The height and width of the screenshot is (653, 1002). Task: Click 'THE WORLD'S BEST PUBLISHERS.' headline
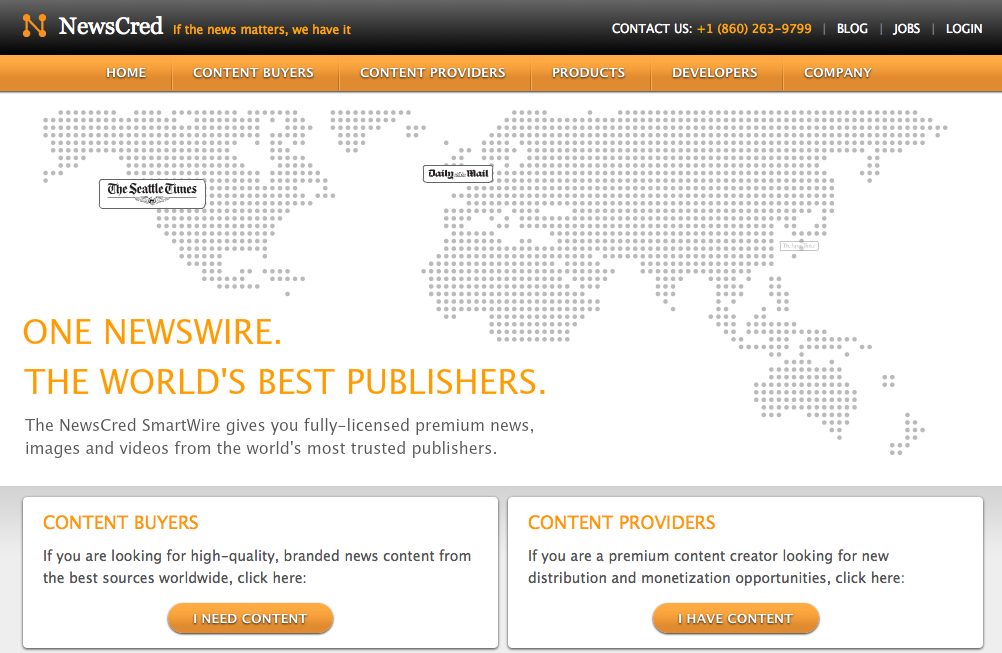pos(285,382)
